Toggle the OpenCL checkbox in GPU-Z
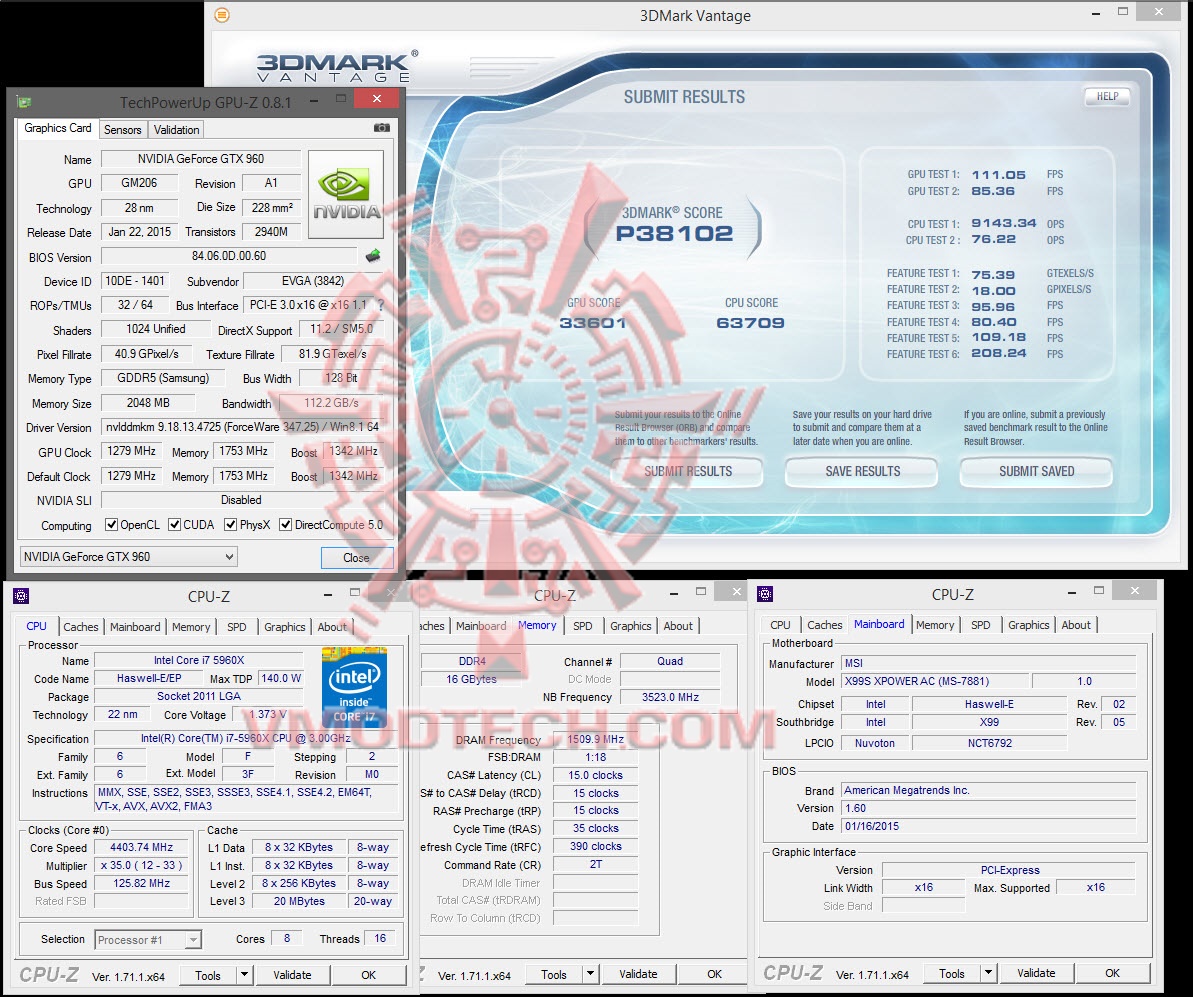The height and width of the screenshot is (997, 1193). point(111,524)
